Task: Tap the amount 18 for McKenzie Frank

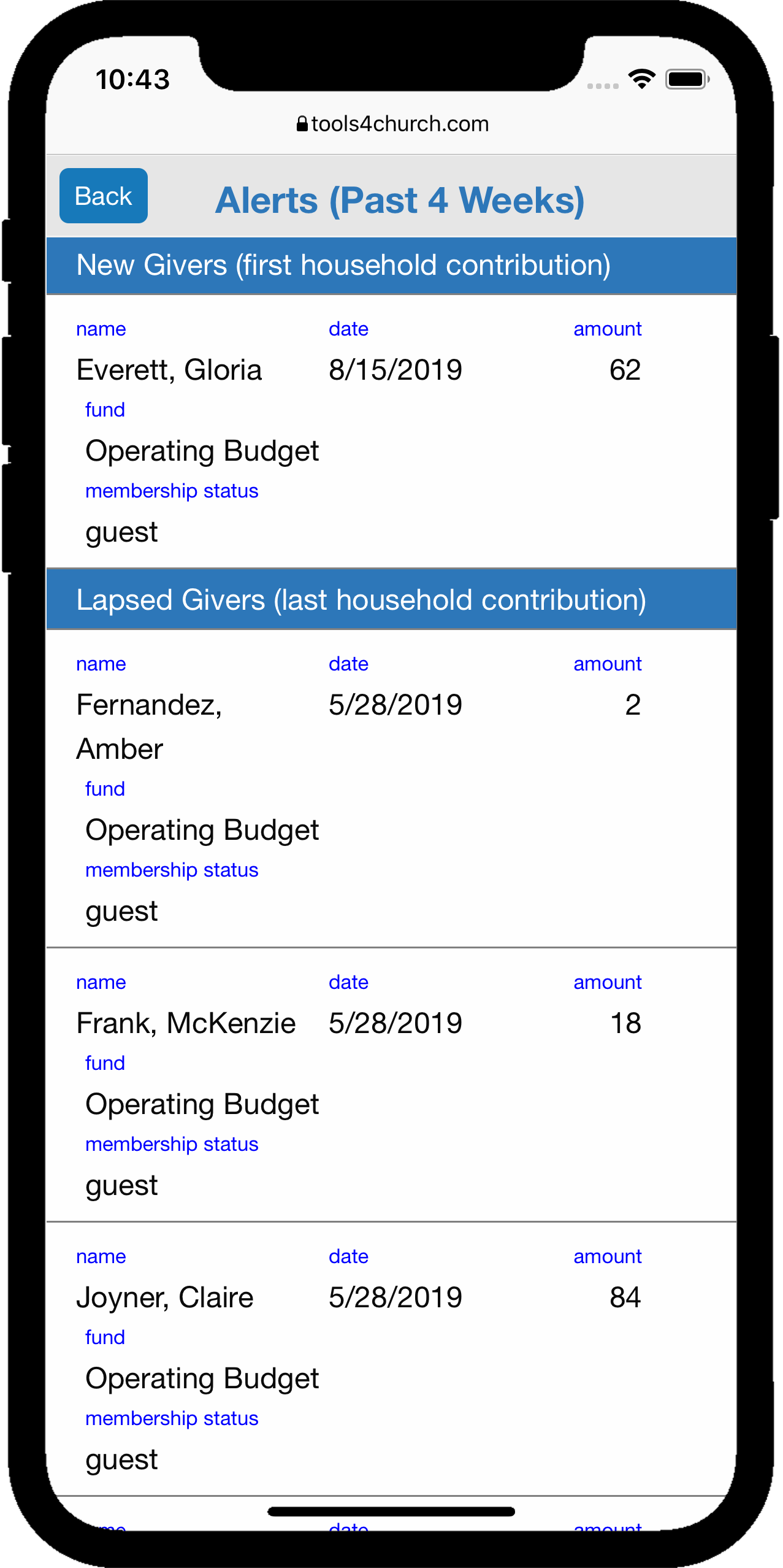Action: coord(625,1023)
